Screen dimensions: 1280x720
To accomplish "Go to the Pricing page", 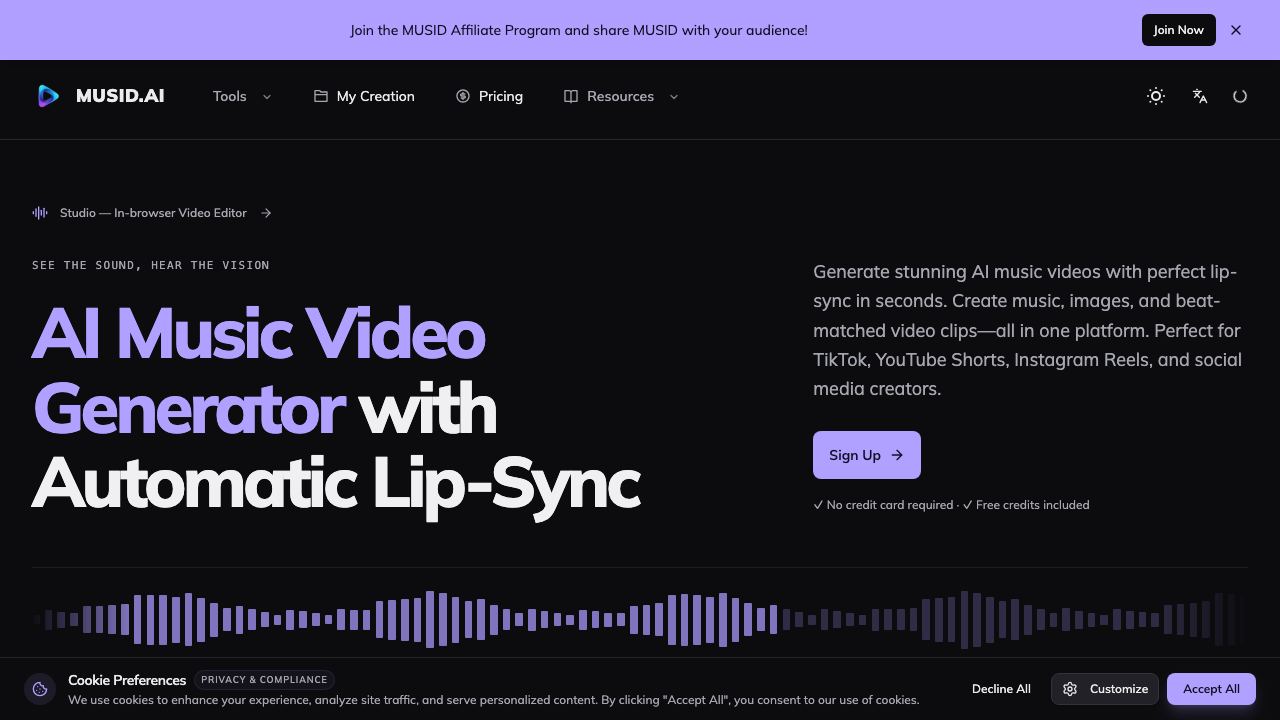I will pos(489,96).
